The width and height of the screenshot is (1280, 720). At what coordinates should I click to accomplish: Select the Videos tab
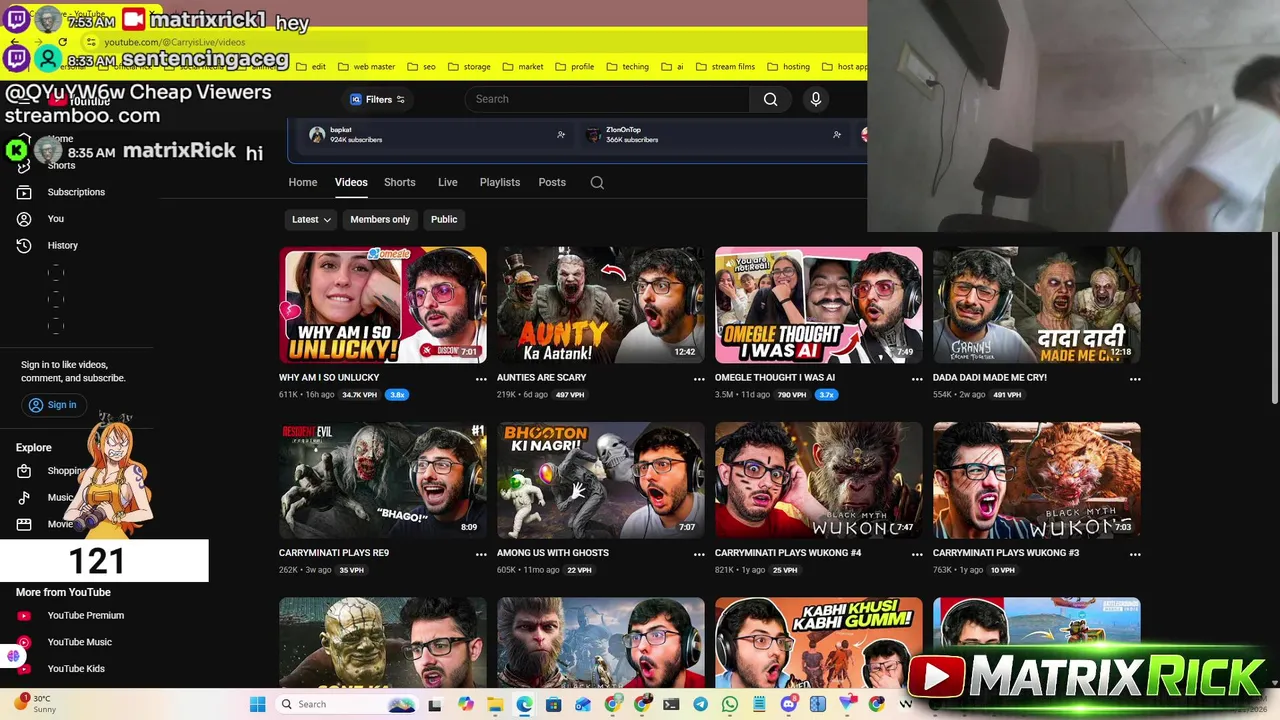(x=351, y=182)
